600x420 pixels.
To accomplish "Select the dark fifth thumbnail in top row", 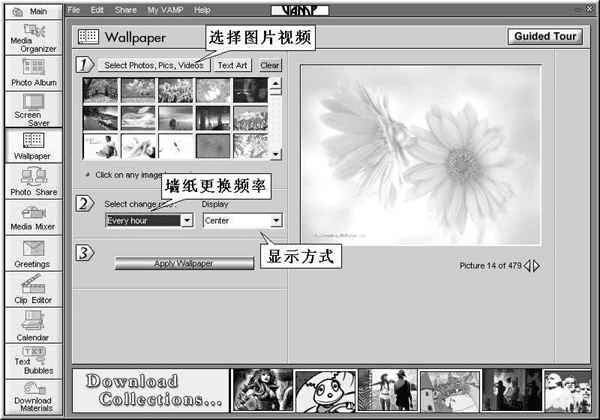I will tap(250, 91).
